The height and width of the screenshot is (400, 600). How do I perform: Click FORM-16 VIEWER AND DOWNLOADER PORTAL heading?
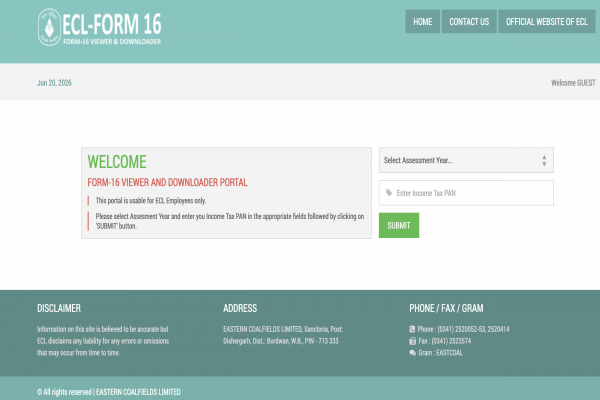click(167, 182)
